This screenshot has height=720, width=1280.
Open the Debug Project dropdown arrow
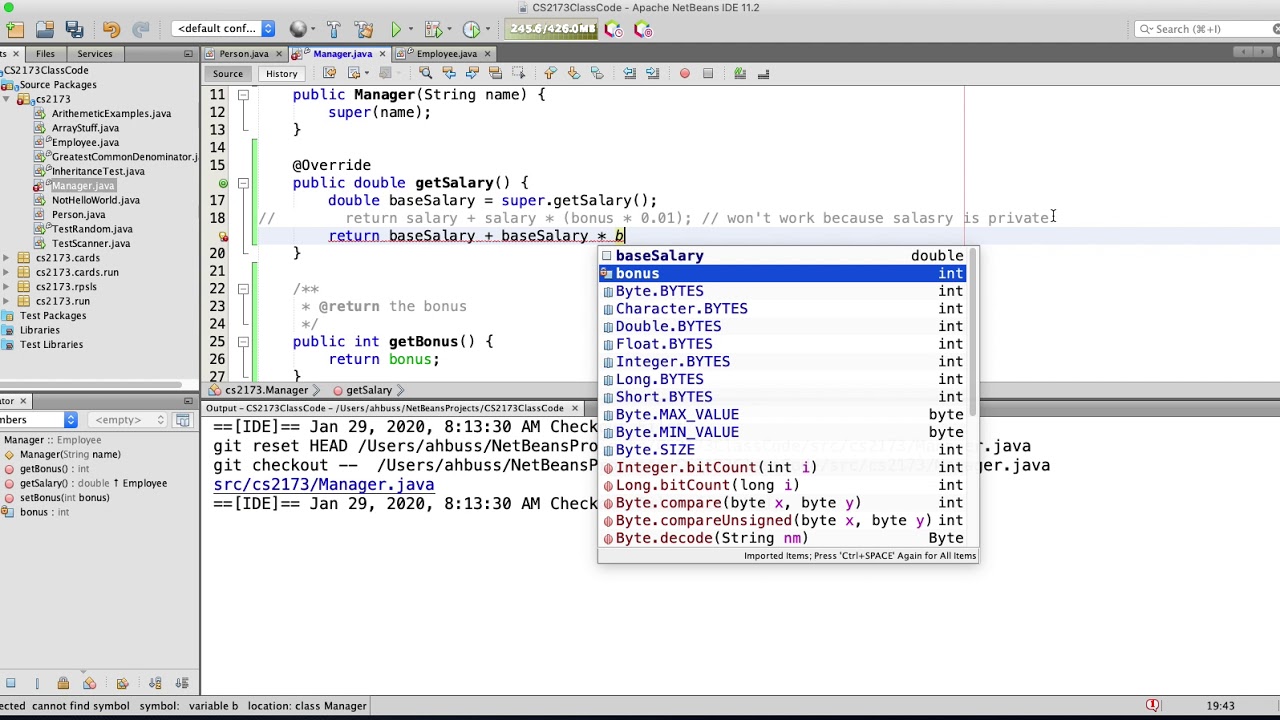(447, 29)
